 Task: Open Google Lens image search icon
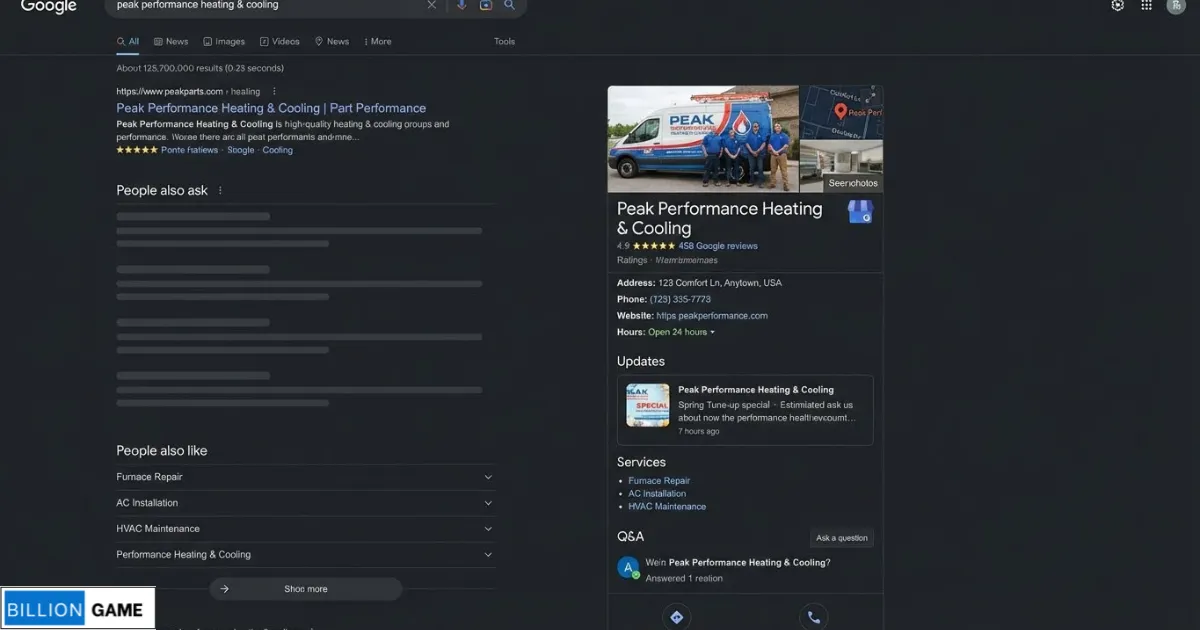486,5
